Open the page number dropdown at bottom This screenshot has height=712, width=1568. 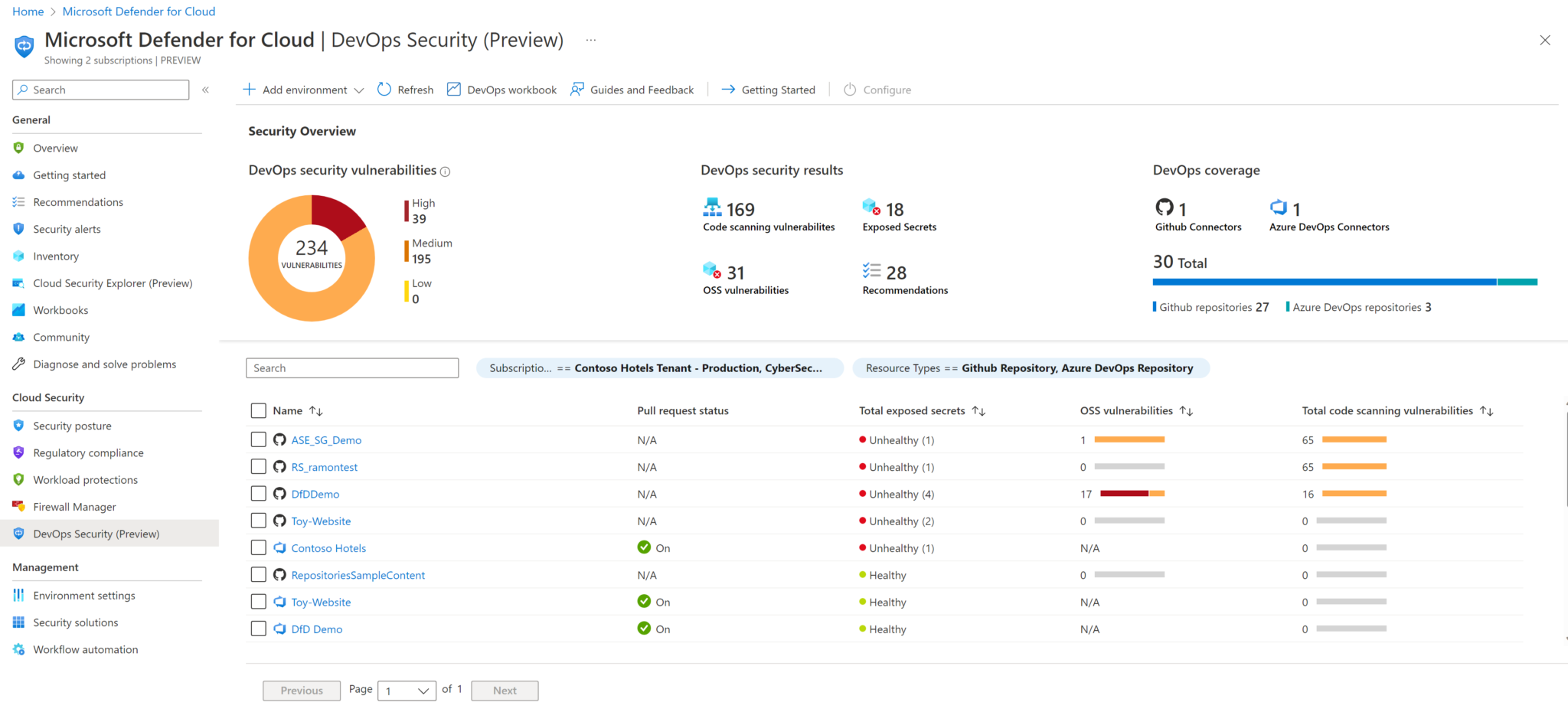pos(407,690)
